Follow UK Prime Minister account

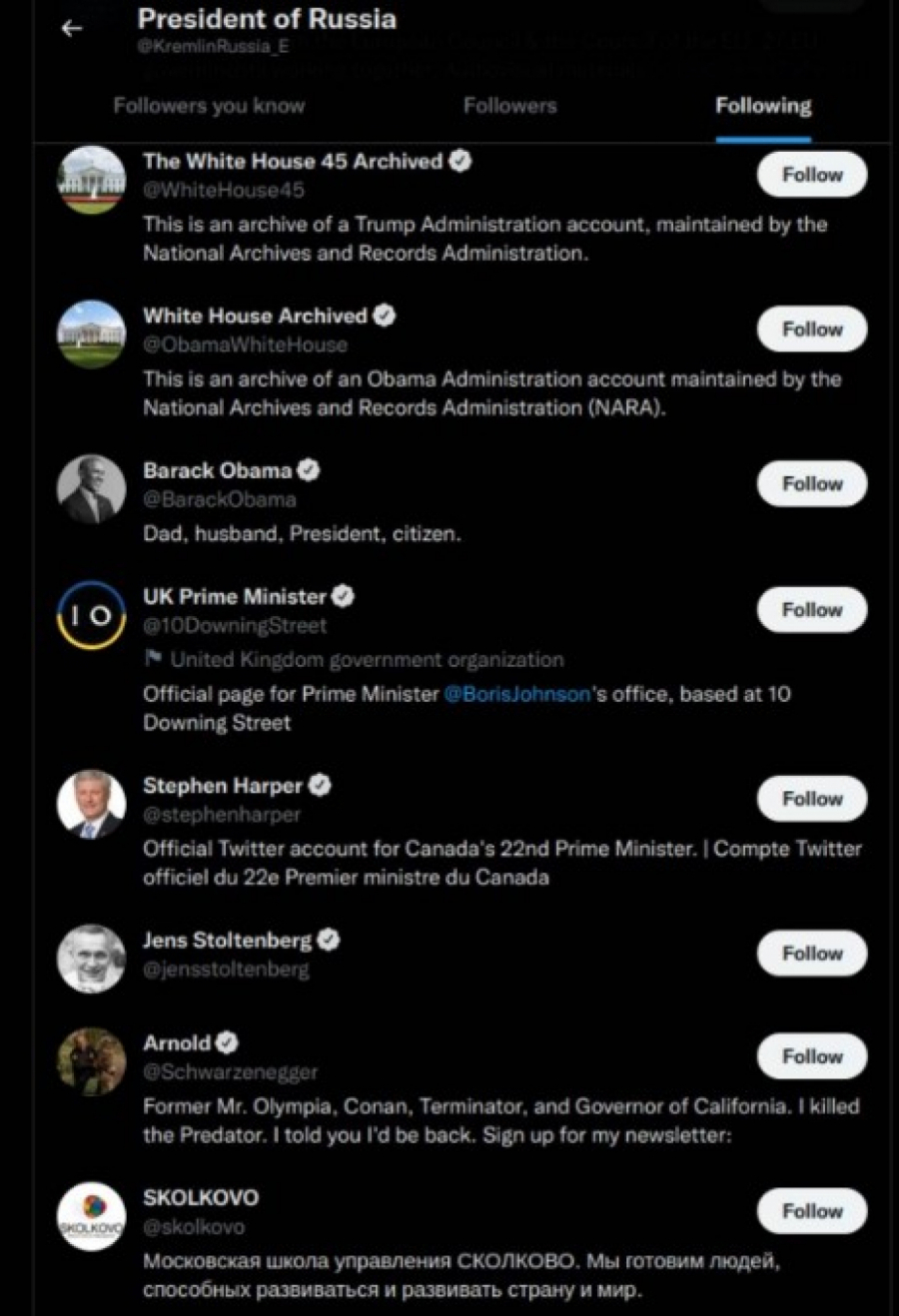811,610
